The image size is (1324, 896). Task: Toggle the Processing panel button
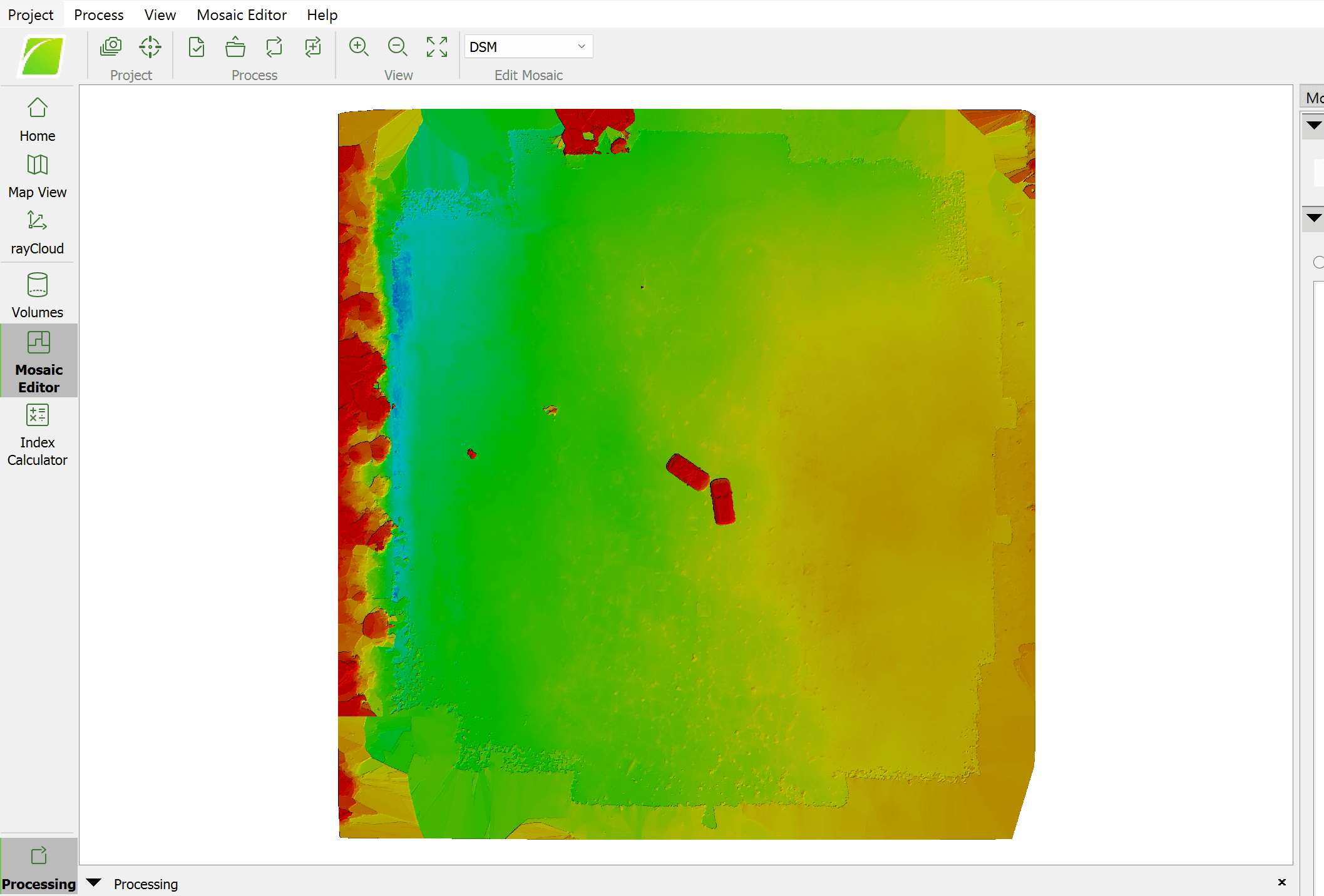click(39, 867)
